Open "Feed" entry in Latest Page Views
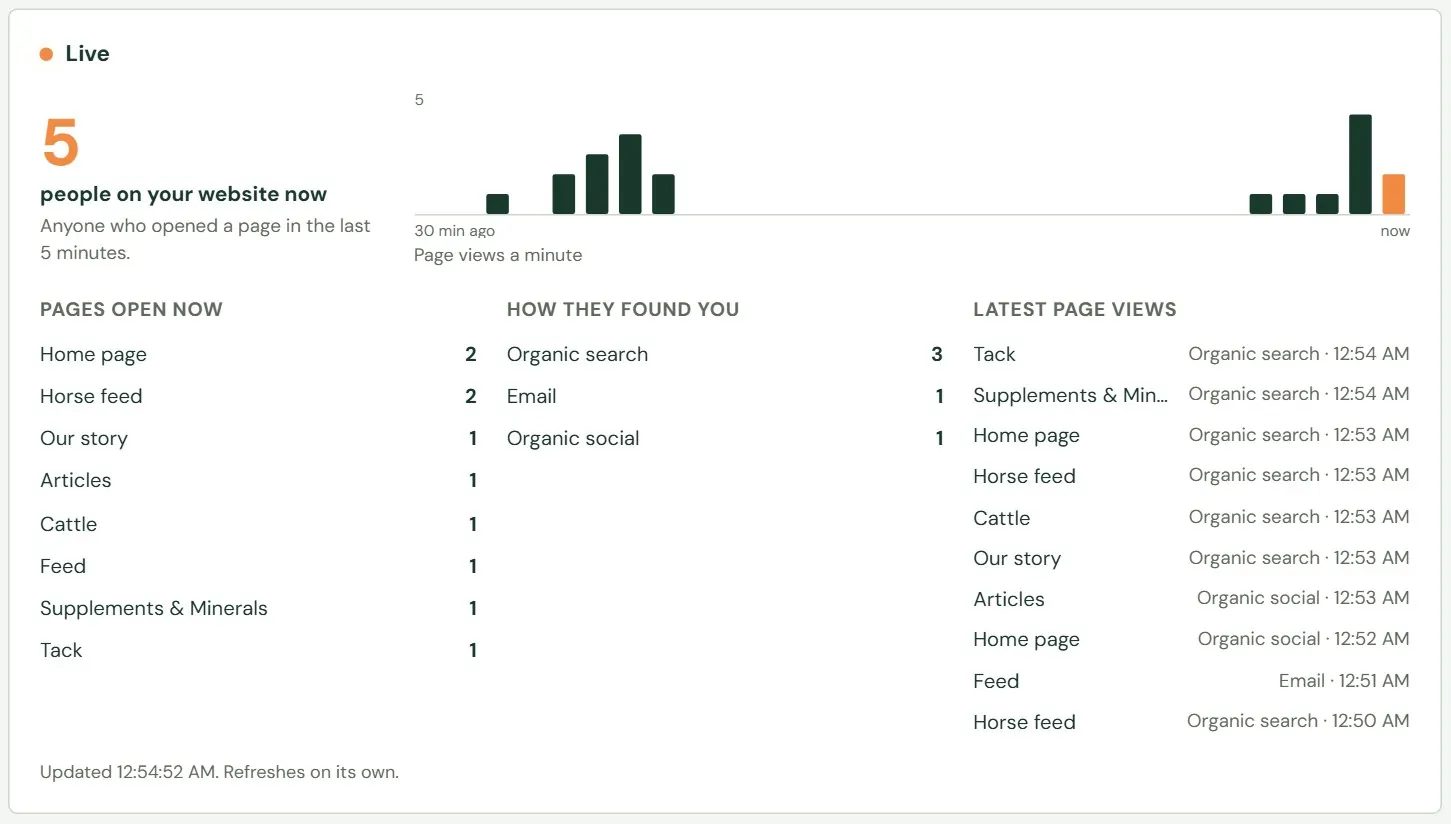 point(996,681)
